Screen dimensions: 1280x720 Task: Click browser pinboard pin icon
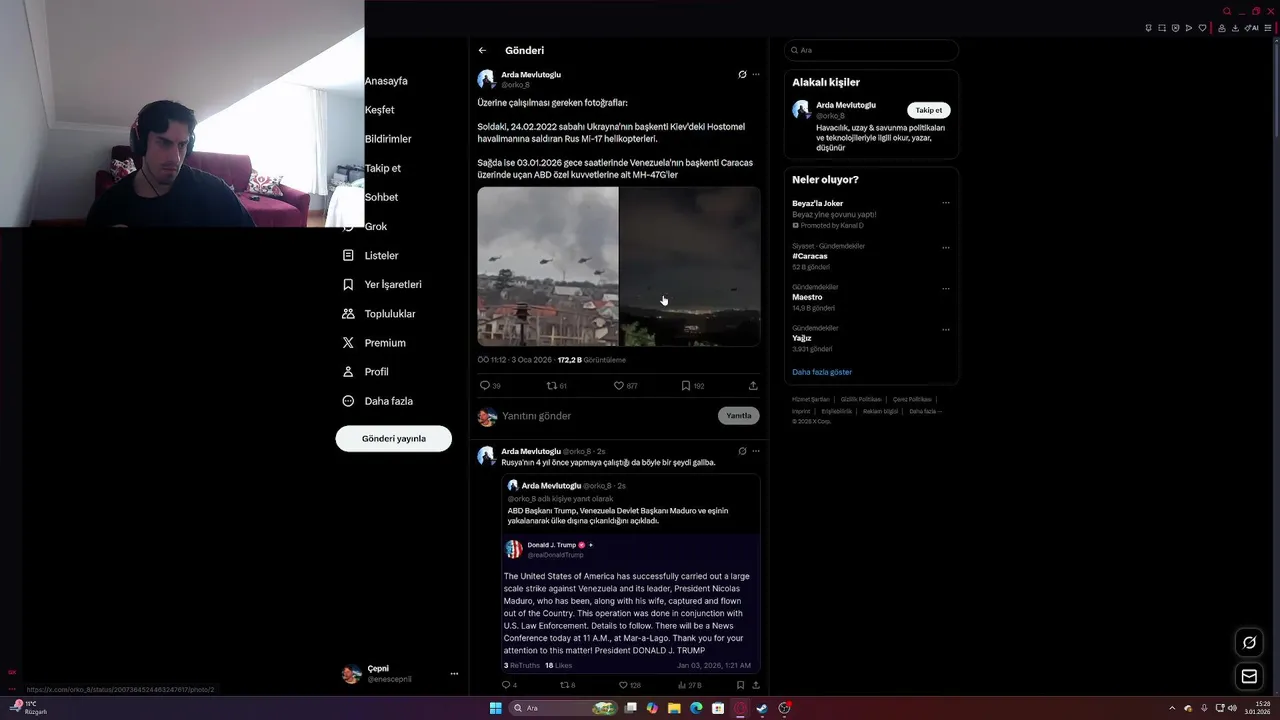1148,28
